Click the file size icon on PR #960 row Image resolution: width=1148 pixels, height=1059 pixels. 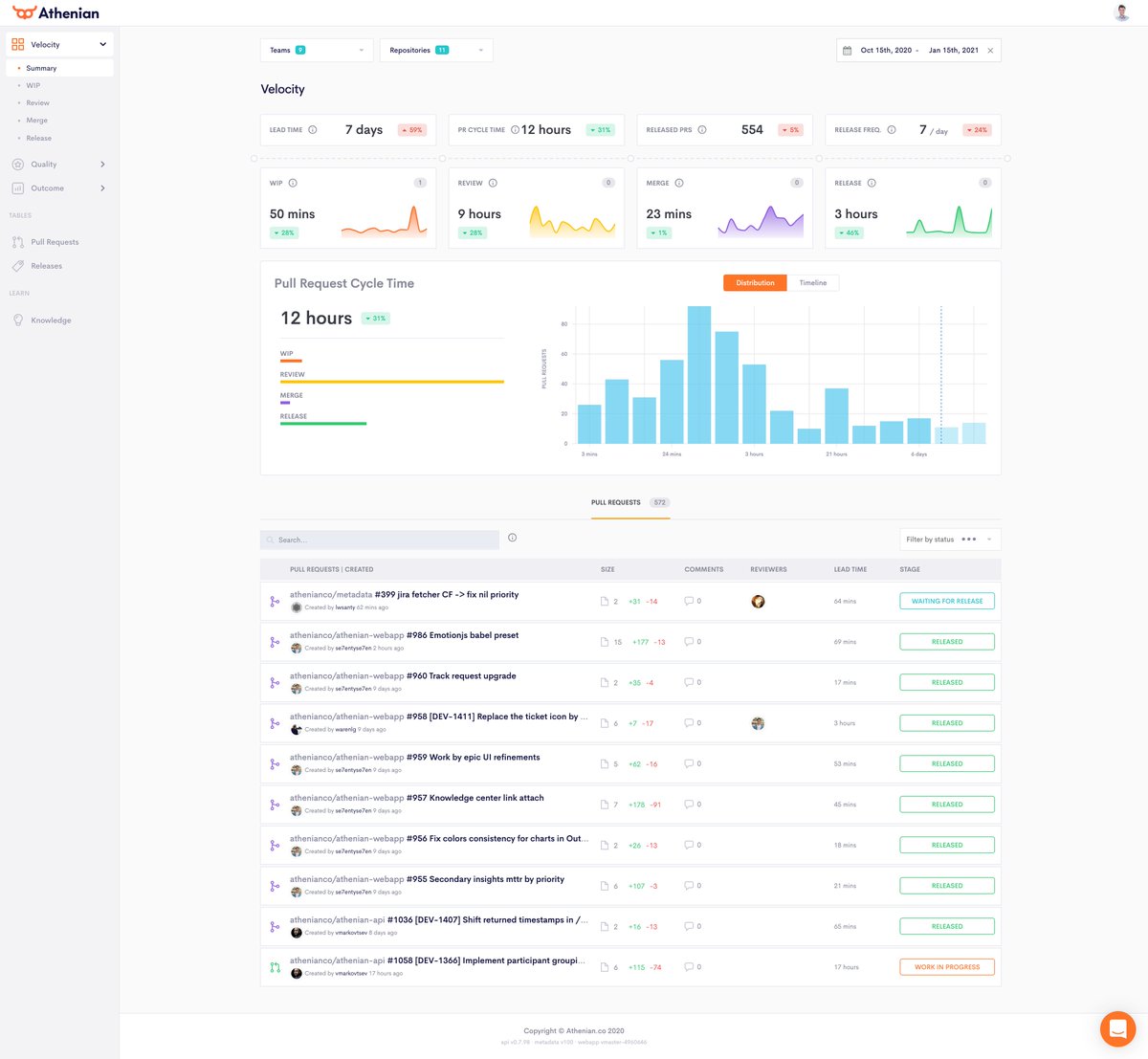[x=604, y=683]
